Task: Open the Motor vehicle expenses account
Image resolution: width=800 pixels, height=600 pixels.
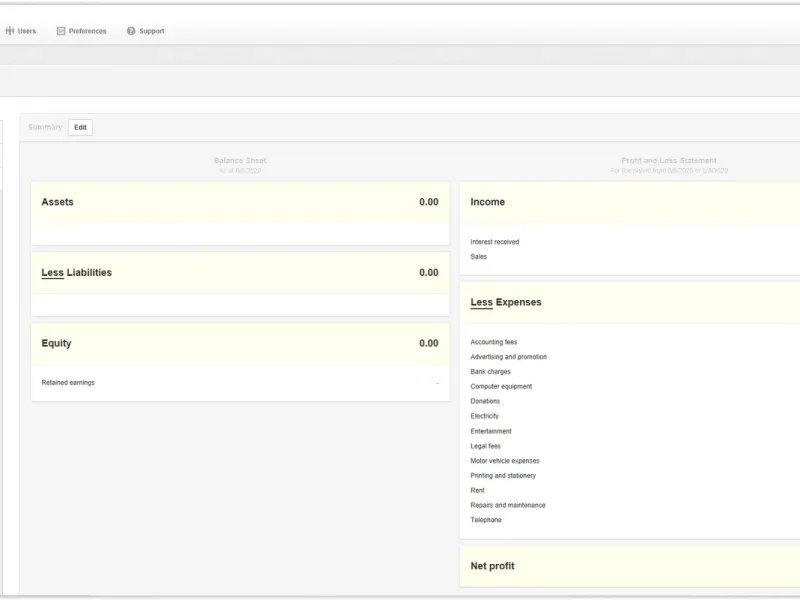Action: (505, 461)
